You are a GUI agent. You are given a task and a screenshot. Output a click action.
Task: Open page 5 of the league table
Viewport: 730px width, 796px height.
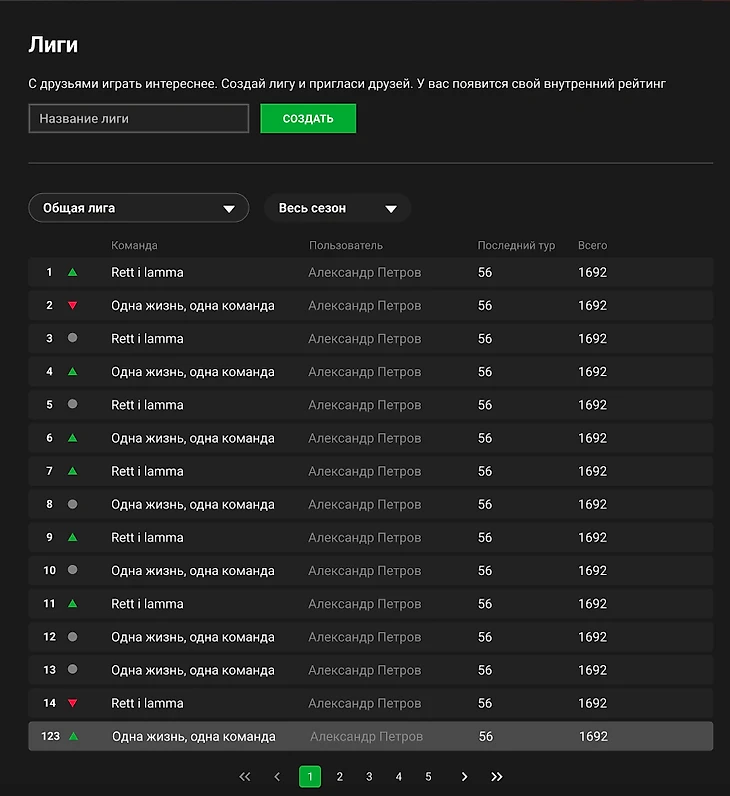pos(428,777)
